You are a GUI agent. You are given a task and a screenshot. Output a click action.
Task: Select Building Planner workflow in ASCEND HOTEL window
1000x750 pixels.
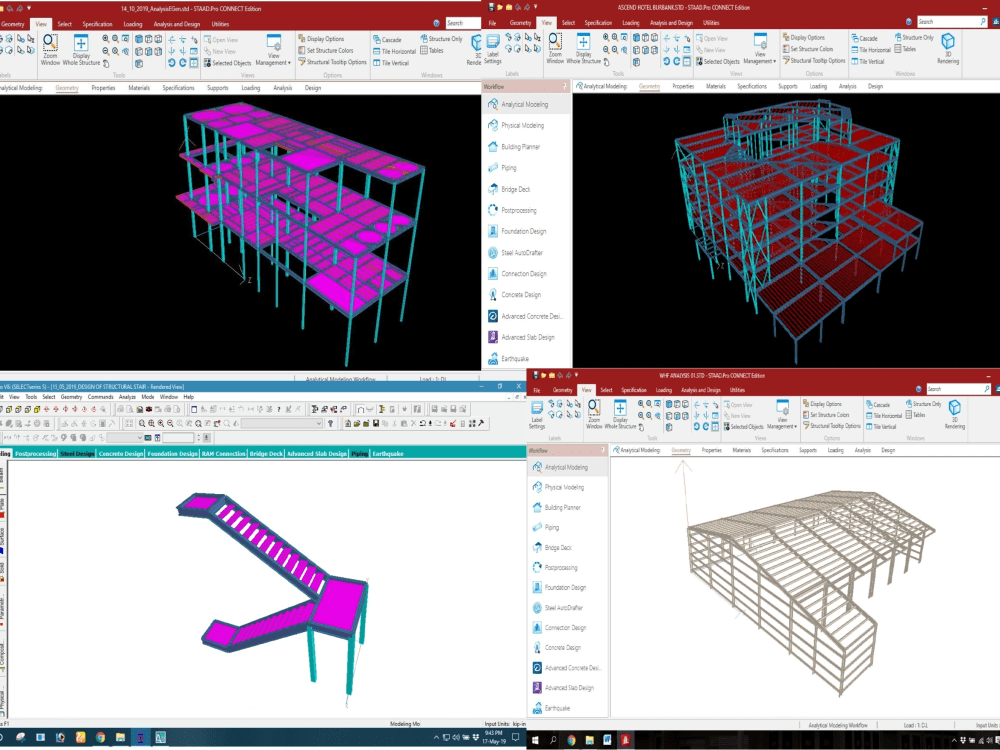coord(526,147)
